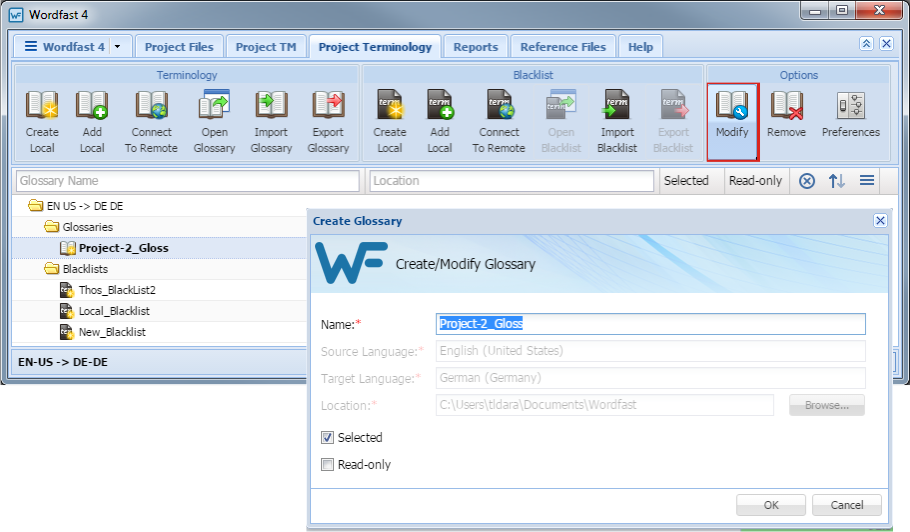This screenshot has width=910, height=532.
Task: Switch to the Project Files tab
Action: (x=179, y=47)
